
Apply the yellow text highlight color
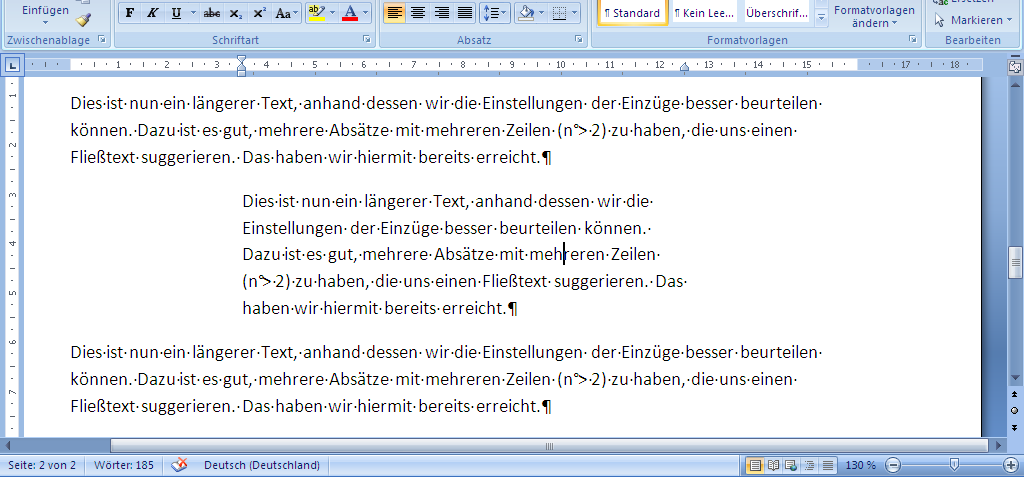[316, 13]
